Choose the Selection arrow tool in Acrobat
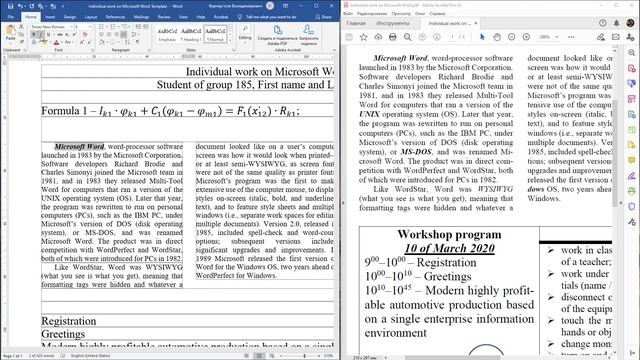The width and height of the screenshot is (640, 360). pyautogui.click(x=482, y=37)
